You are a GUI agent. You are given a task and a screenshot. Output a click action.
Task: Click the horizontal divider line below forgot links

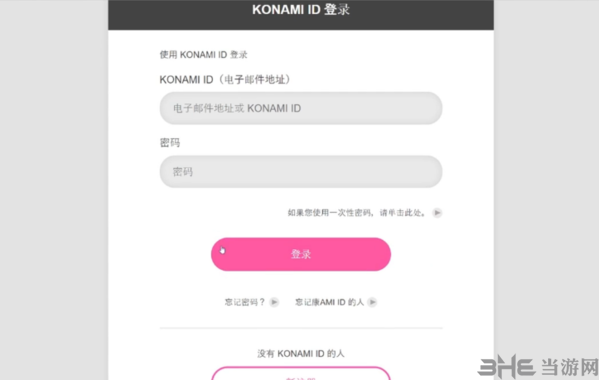[301, 328]
